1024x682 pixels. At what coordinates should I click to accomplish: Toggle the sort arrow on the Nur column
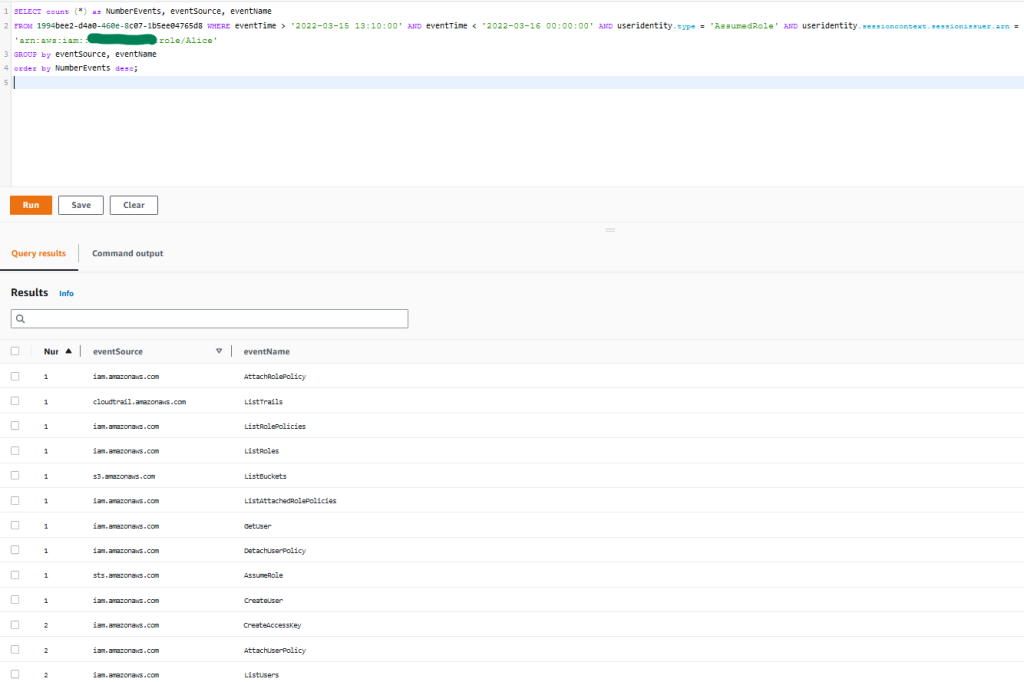click(x=68, y=351)
